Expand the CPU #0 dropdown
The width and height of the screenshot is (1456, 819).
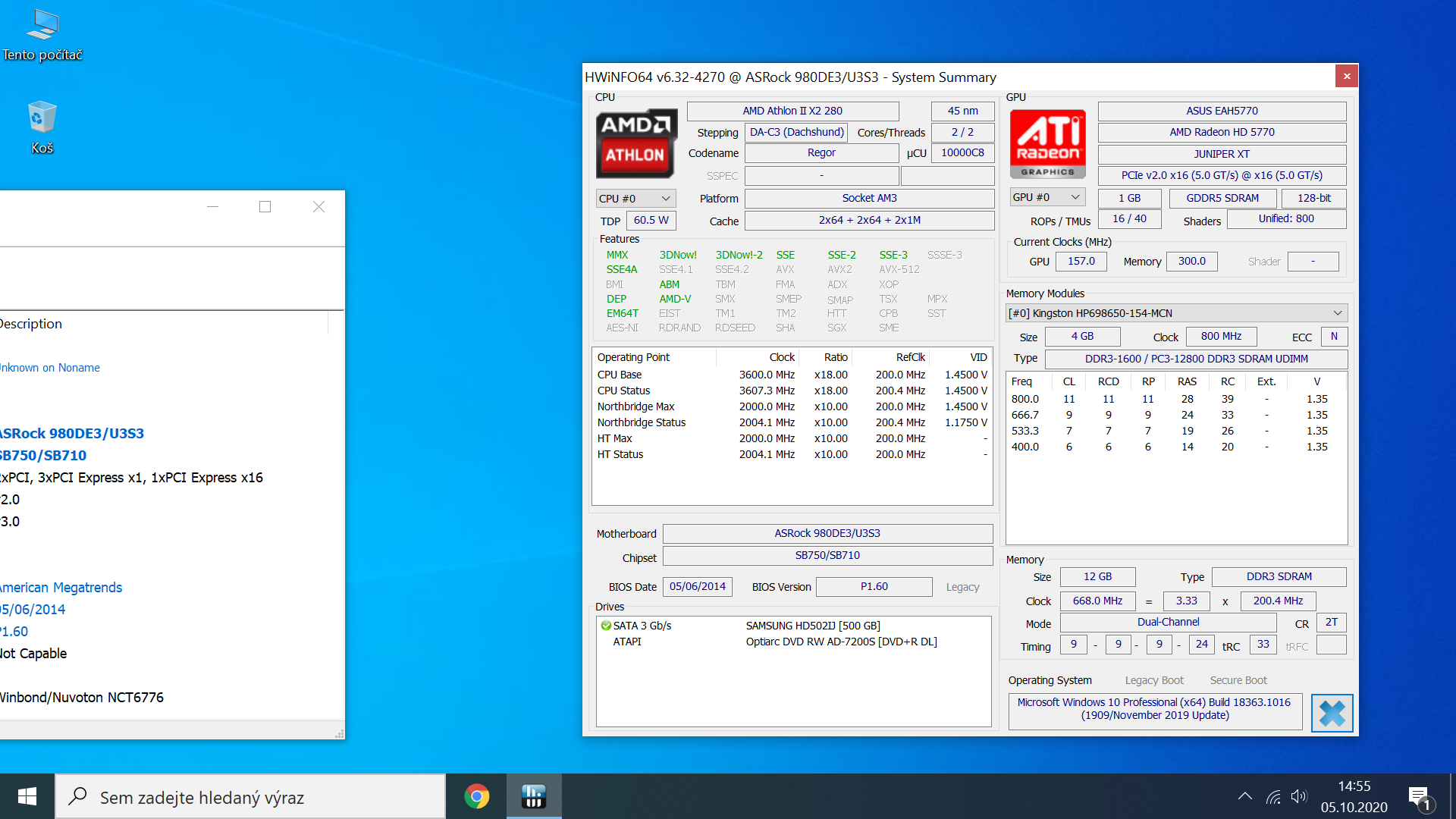click(x=635, y=199)
